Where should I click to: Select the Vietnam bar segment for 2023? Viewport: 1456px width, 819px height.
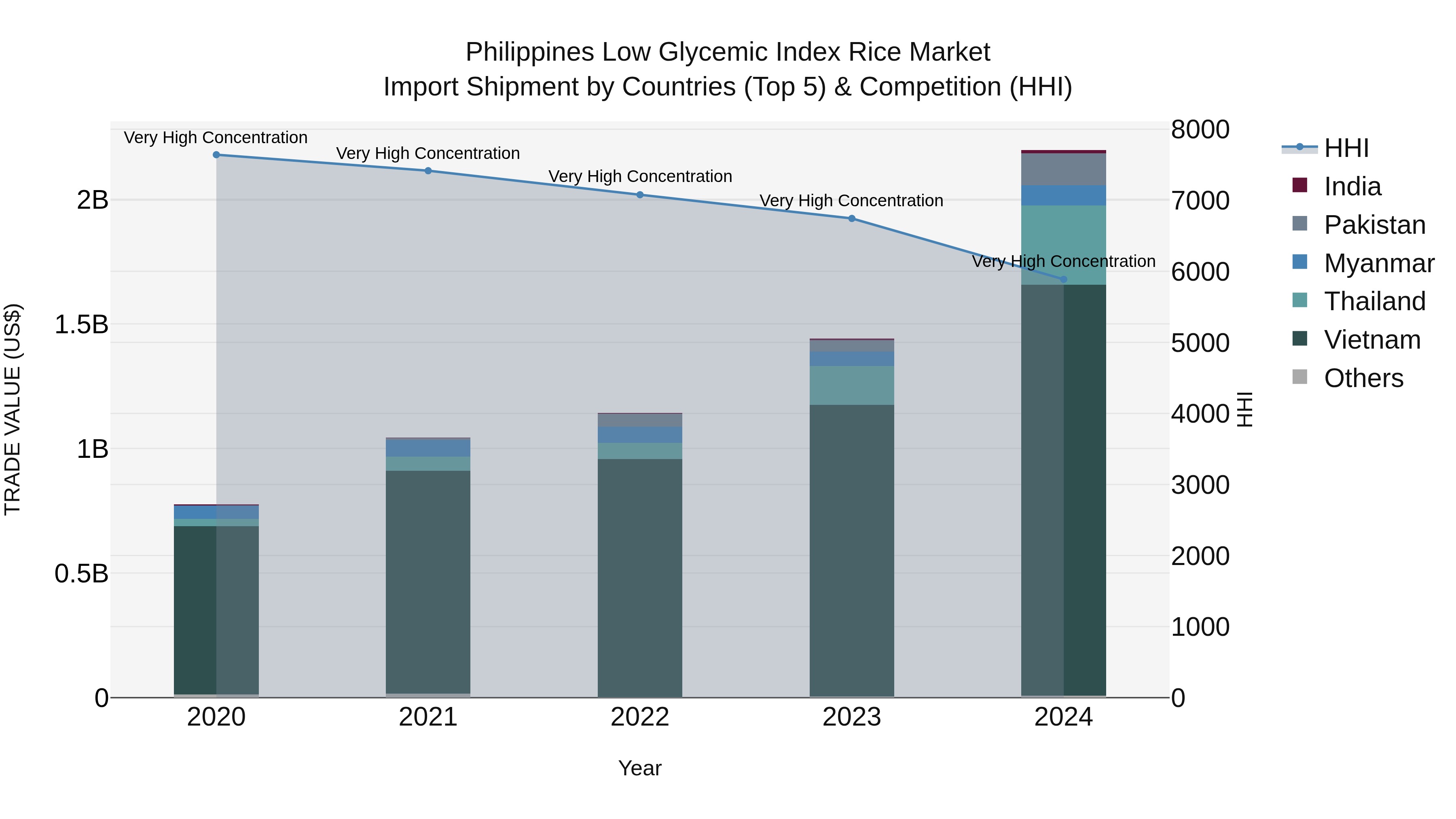click(852, 550)
